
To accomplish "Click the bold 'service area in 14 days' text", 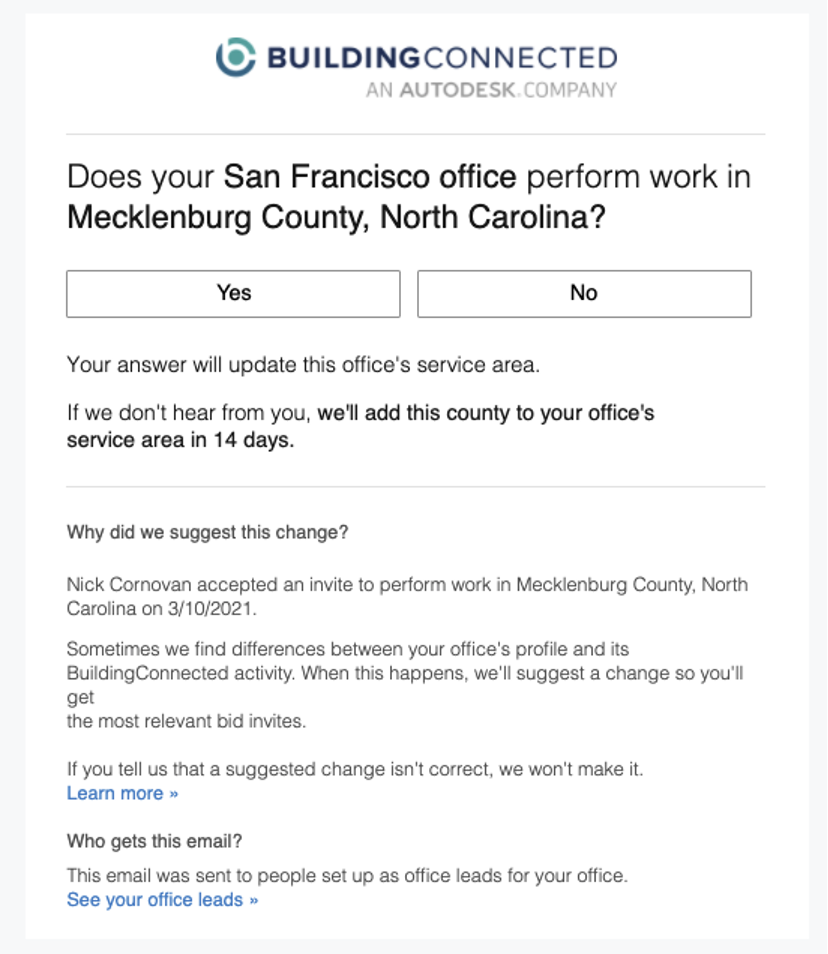I will [x=181, y=440].
